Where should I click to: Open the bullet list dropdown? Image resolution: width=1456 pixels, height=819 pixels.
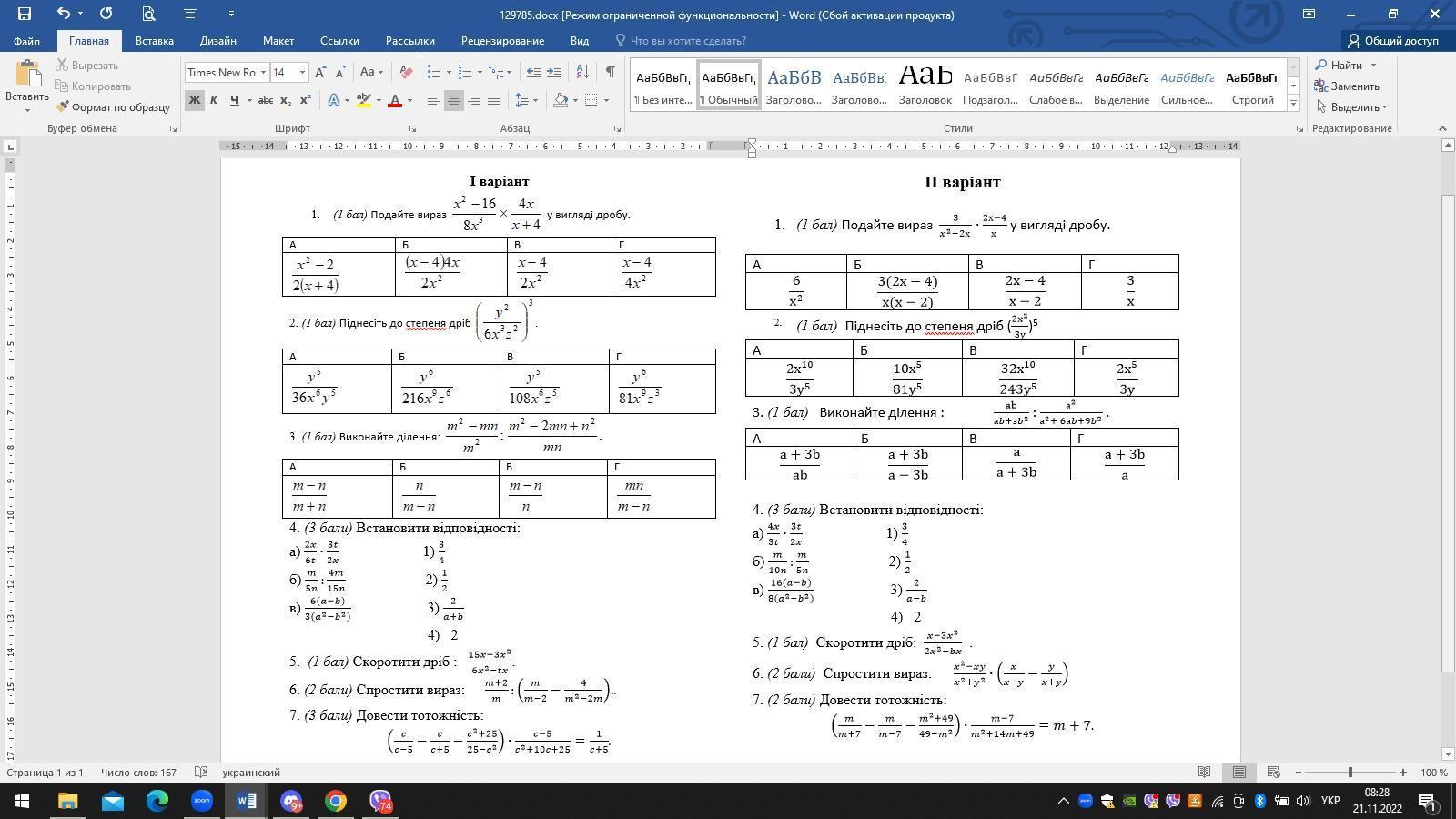(450, 72)
